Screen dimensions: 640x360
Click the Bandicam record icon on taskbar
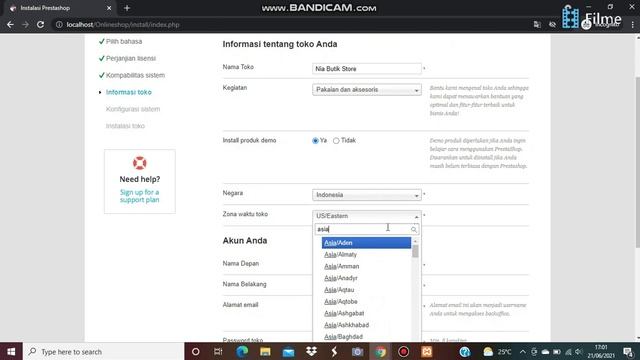pyautogui.click(x=404, y=351)
